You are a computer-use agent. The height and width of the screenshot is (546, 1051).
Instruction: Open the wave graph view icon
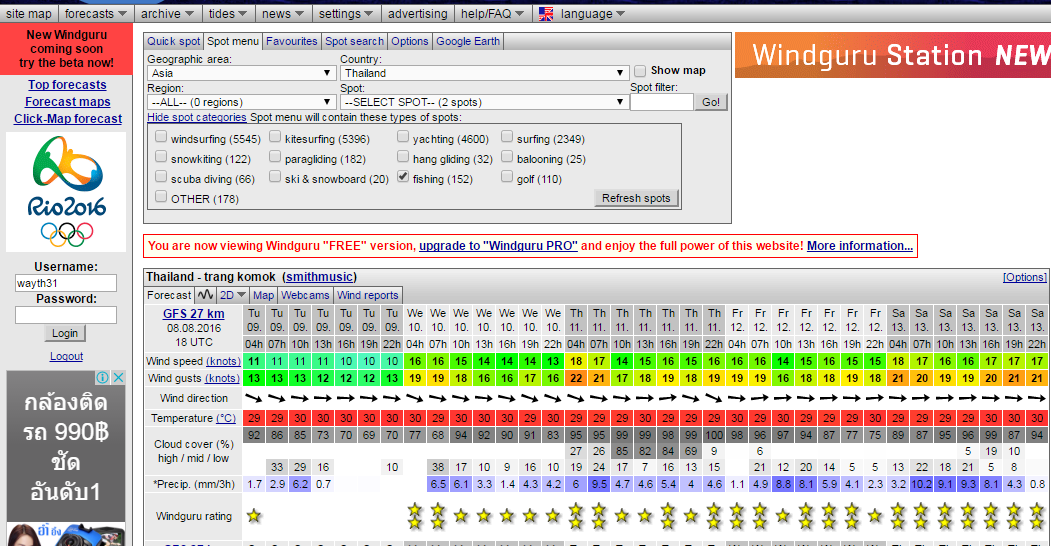click(206, 295)
